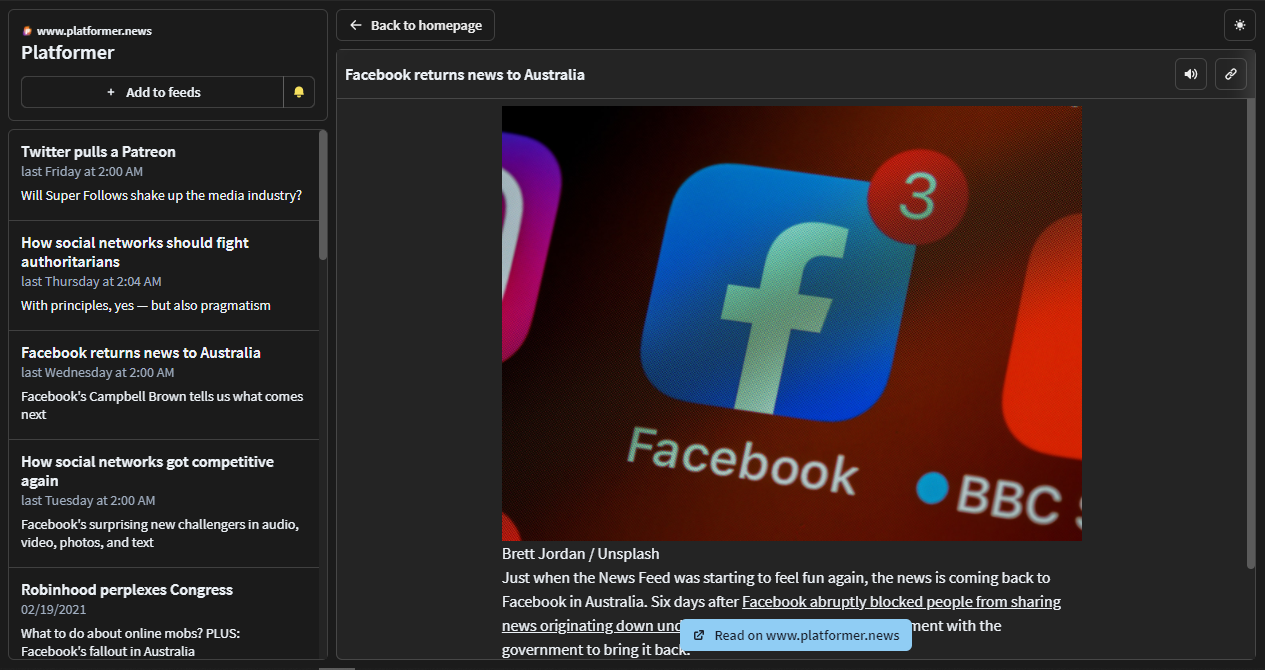Click With principles, yes — but also pragmatism
The width and height of the screenshot is (1265, 670).
tap(146, 306)
